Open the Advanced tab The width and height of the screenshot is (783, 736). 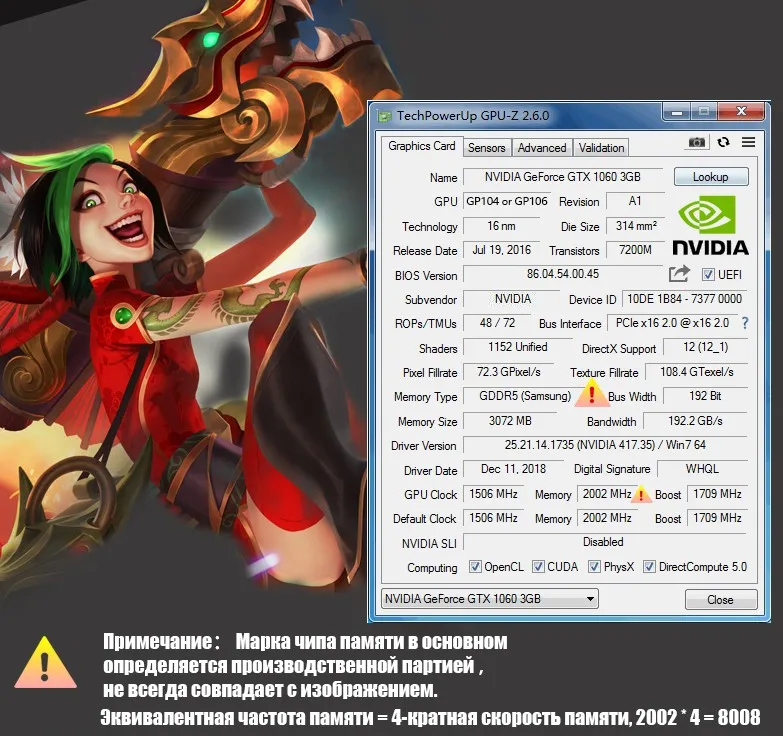pos(542,148)
